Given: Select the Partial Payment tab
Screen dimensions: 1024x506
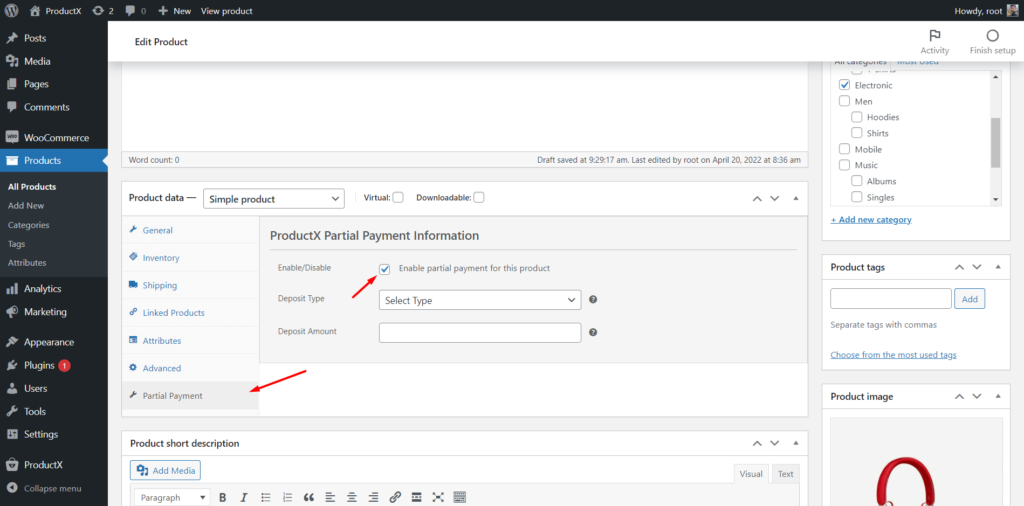Looking at the screenshot, I should tap(190, 396).
